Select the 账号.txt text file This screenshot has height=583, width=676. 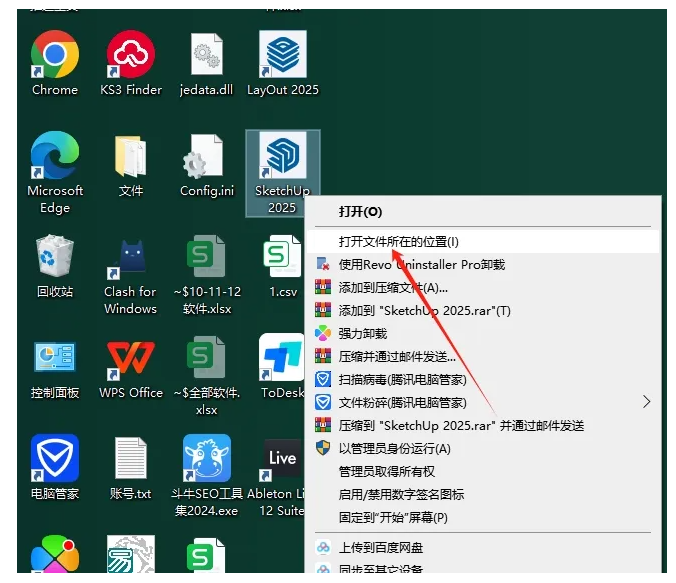click(x=131, y=468)
